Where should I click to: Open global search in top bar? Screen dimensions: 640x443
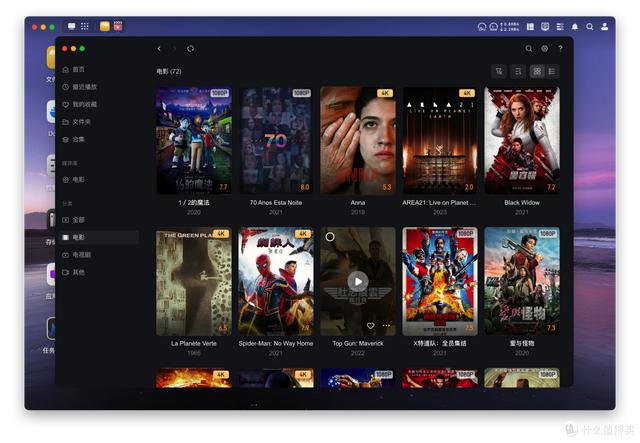click(x=590, y=27)
